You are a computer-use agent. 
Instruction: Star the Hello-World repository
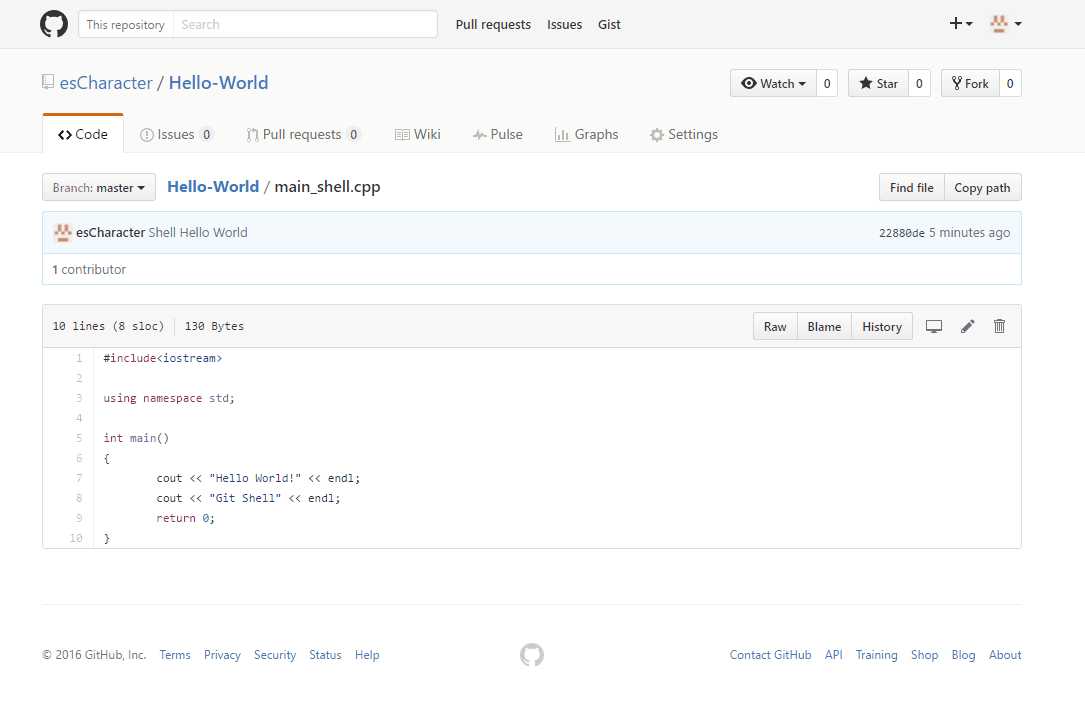(x=878, y=84)
